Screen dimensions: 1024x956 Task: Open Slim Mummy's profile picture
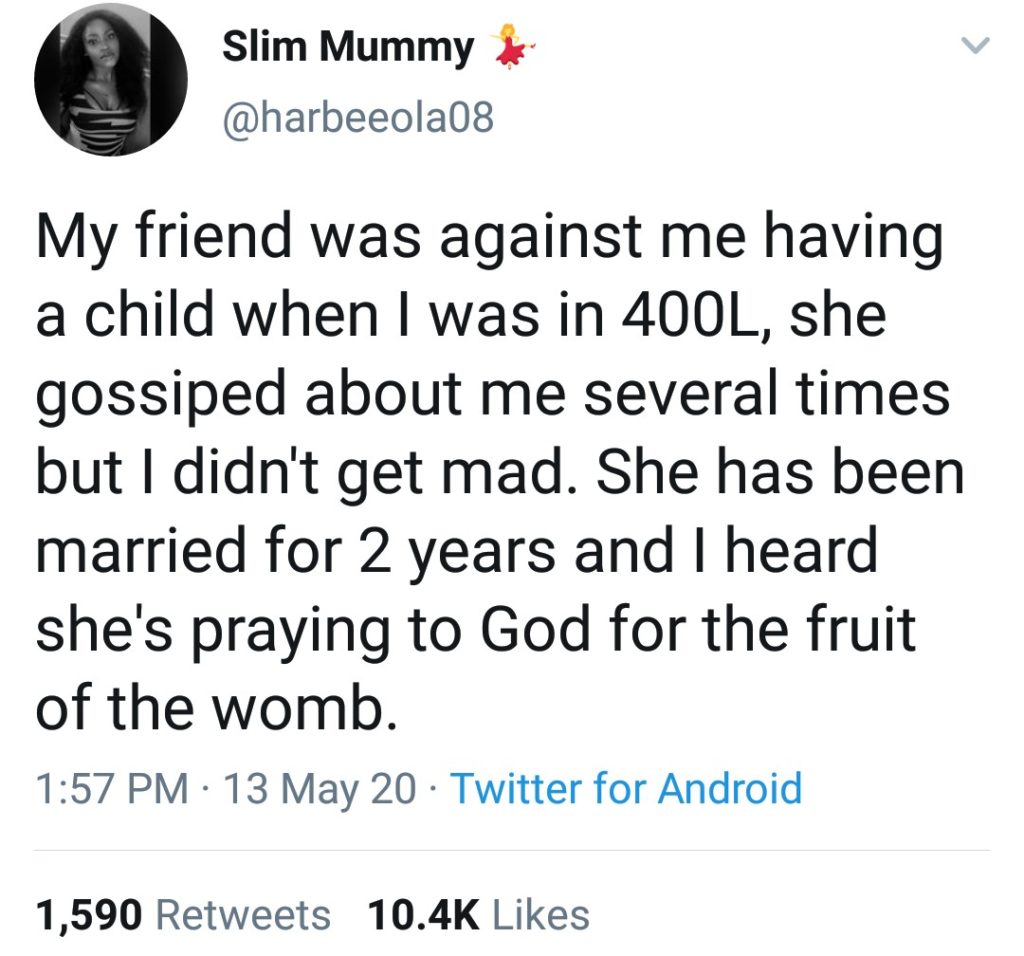click(110, 82)
